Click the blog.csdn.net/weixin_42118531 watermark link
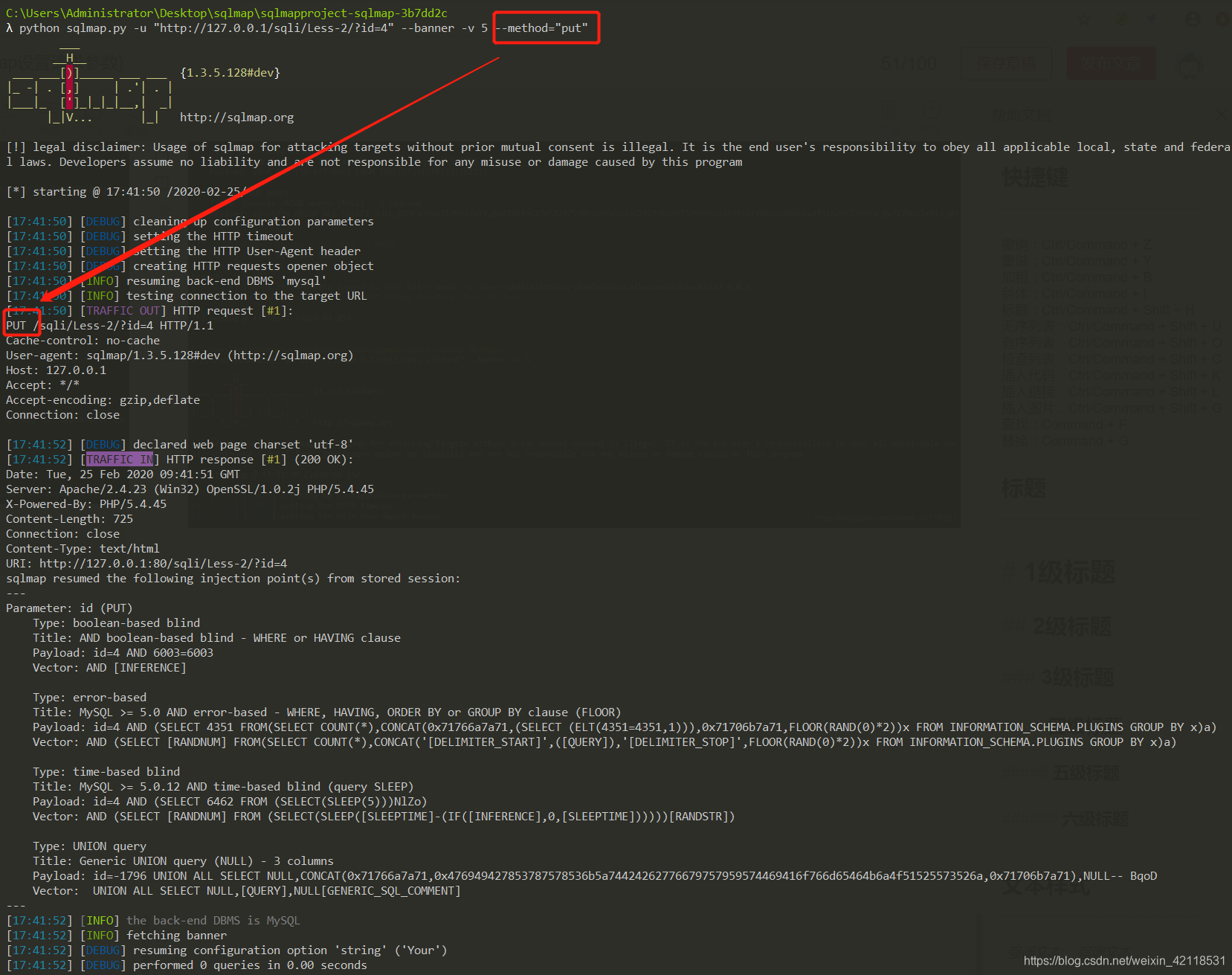 [x=1124, y=961]
